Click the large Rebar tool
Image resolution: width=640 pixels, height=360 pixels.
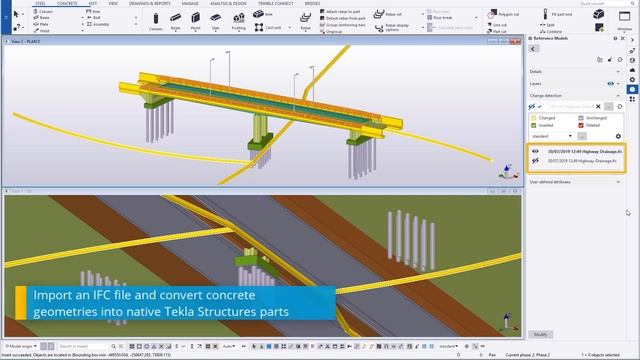[x=305, y=22]
